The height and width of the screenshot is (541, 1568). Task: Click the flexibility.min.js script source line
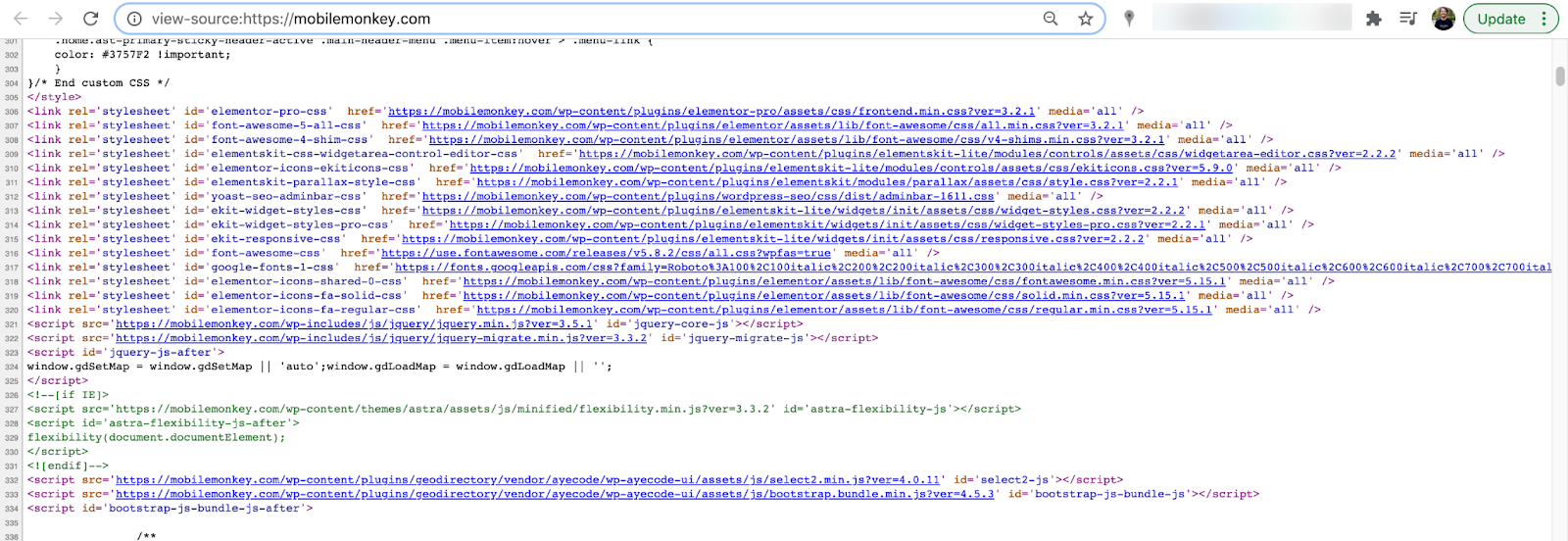[523, 410]
